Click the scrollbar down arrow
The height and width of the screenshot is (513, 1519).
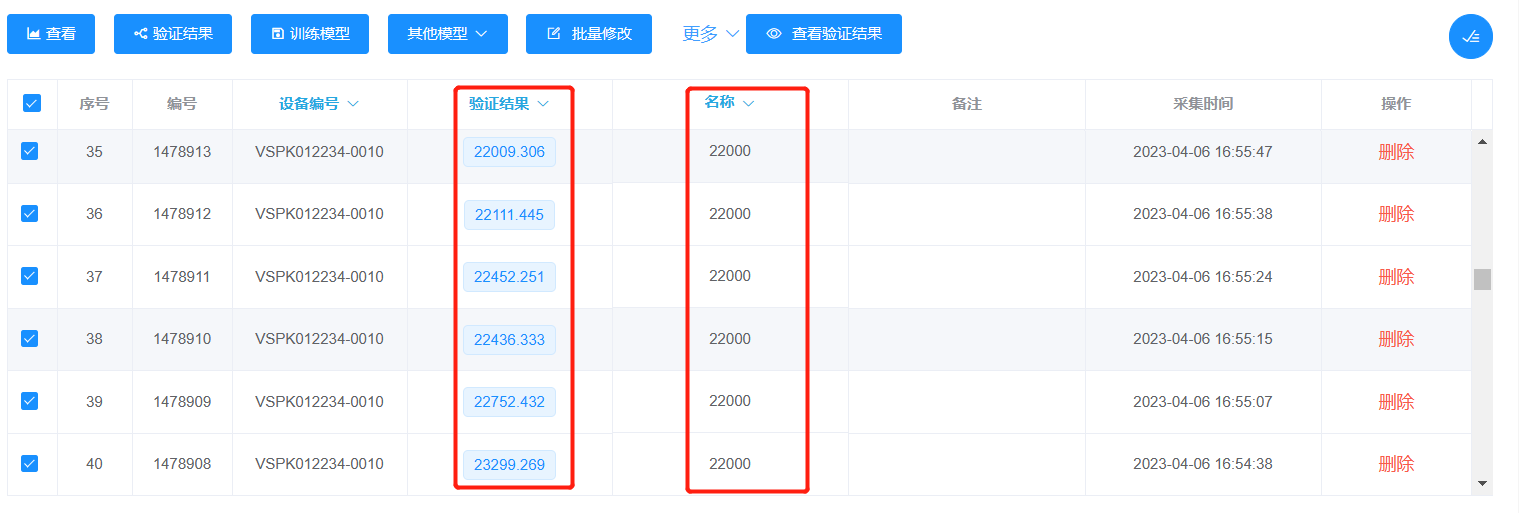pyautogui.click(x=1482, y=483)
